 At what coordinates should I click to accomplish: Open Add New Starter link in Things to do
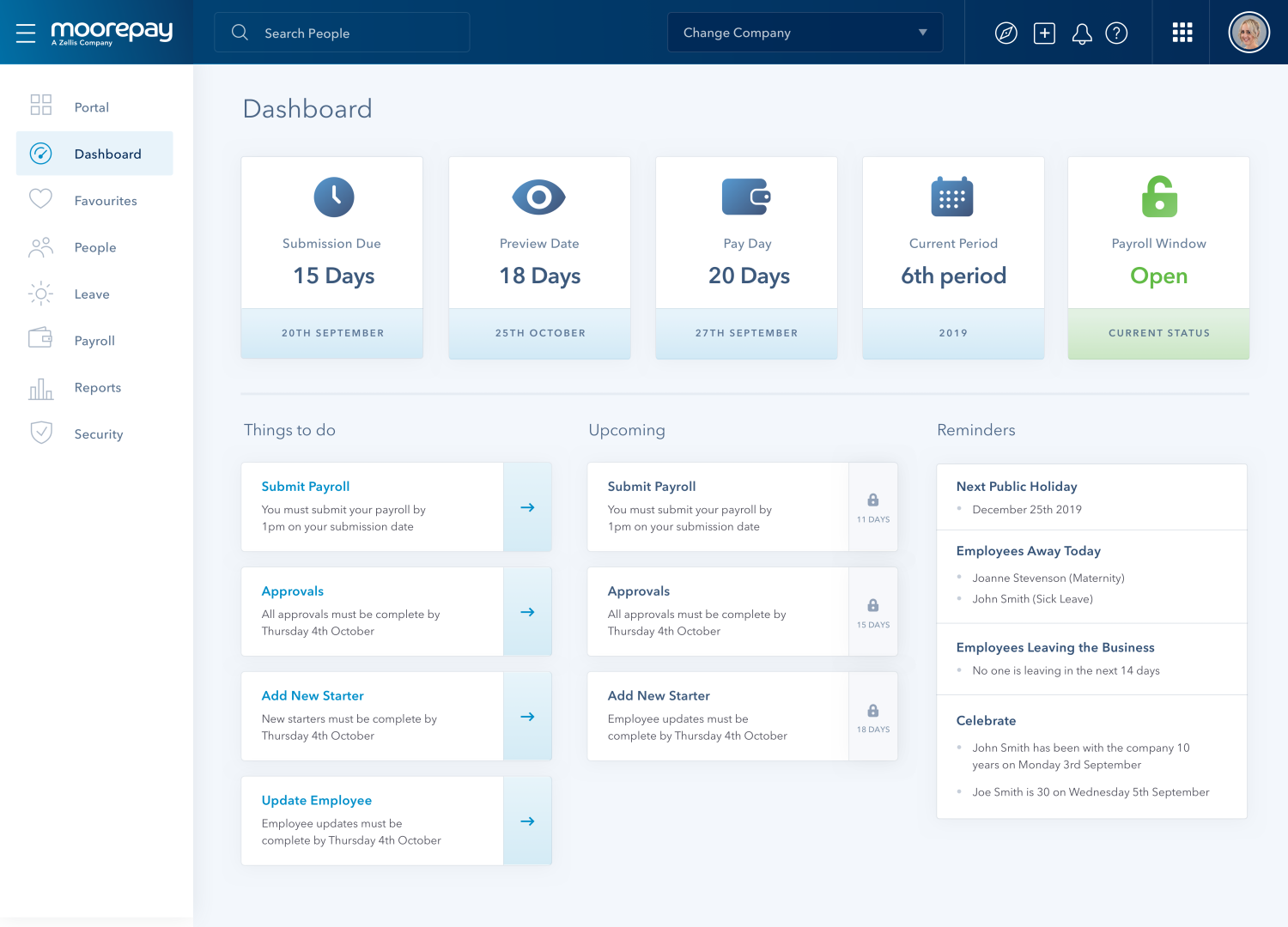click(313, 696)
